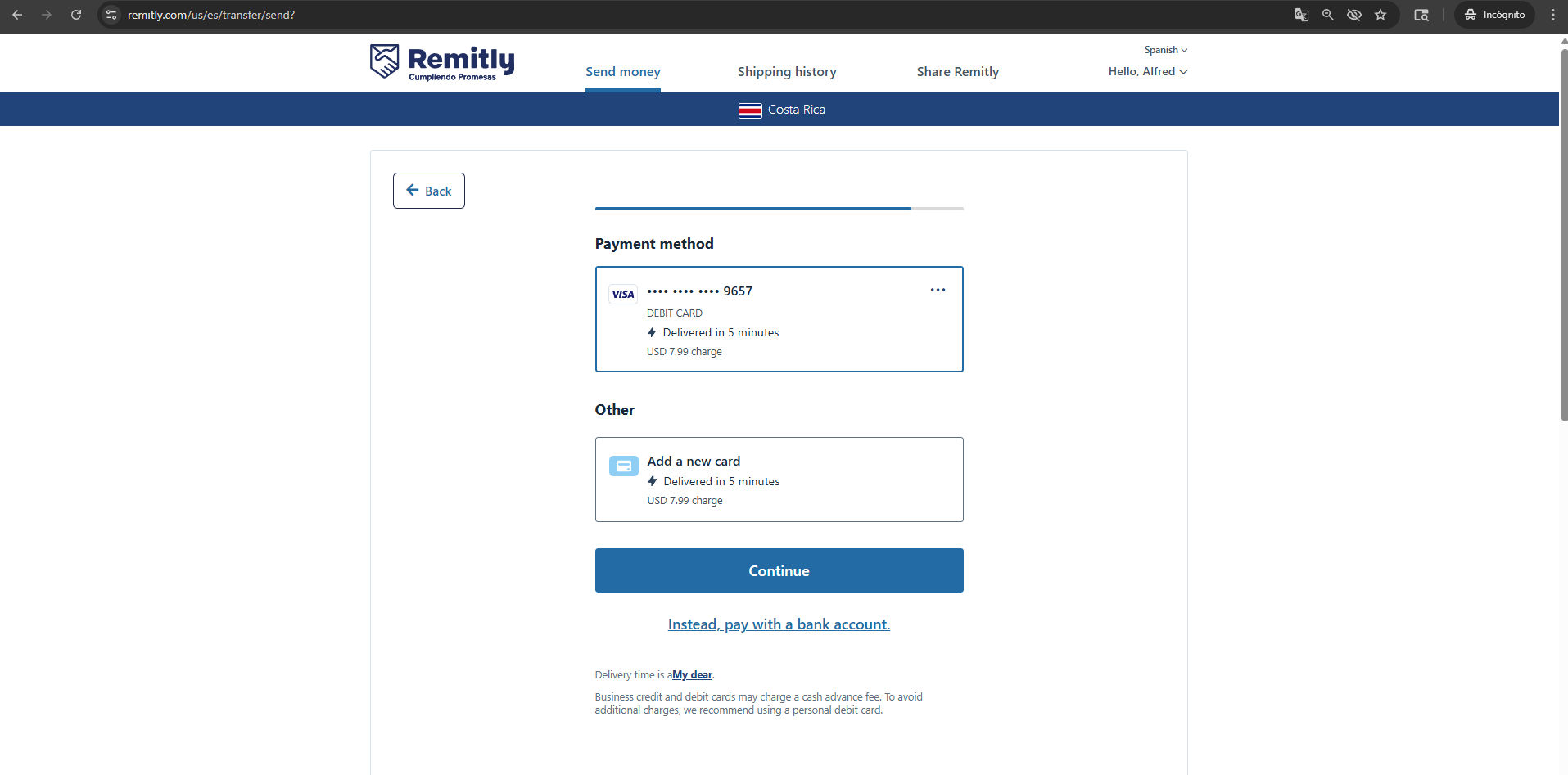Click the browser address bar URL
The width and height of the screenshot is (1568, 775).
point(211,15)
